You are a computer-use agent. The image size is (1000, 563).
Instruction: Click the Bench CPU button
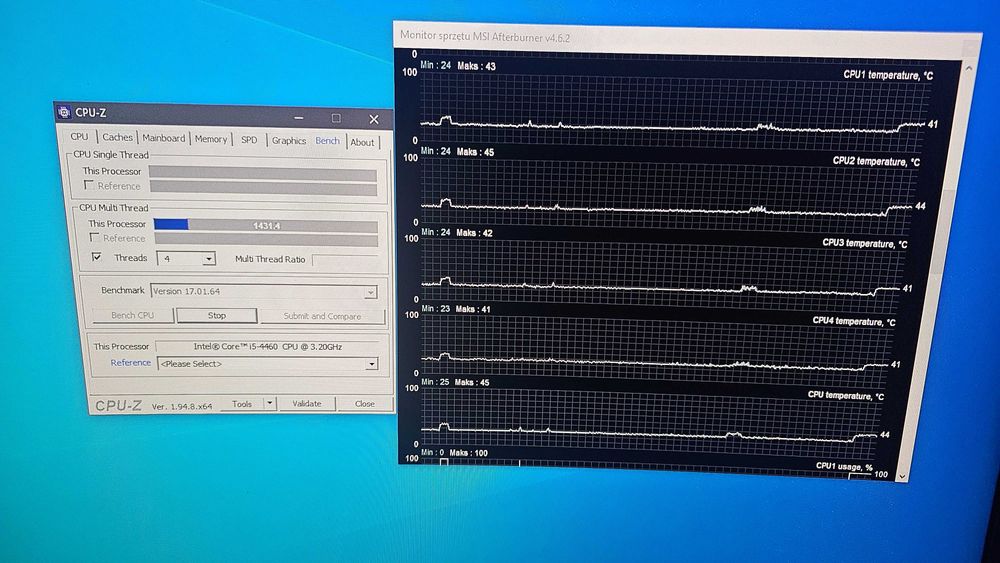click(x=133, y=315)
